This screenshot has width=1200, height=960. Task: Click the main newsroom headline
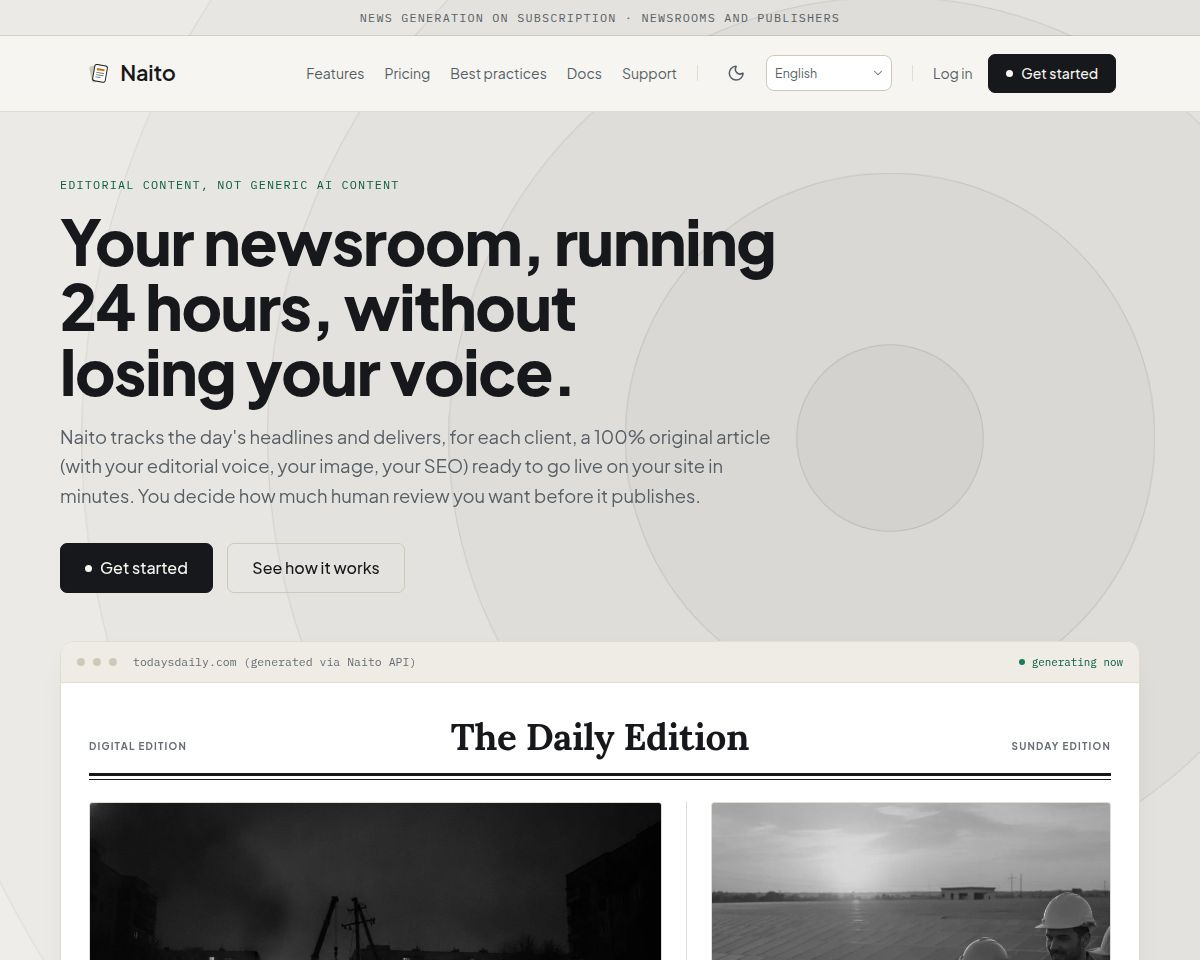(418, 308)
